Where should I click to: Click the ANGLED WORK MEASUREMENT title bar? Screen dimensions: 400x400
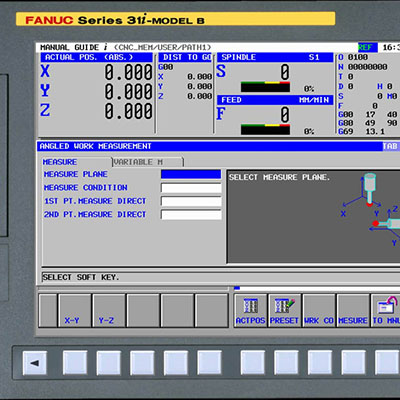[218, 146]
